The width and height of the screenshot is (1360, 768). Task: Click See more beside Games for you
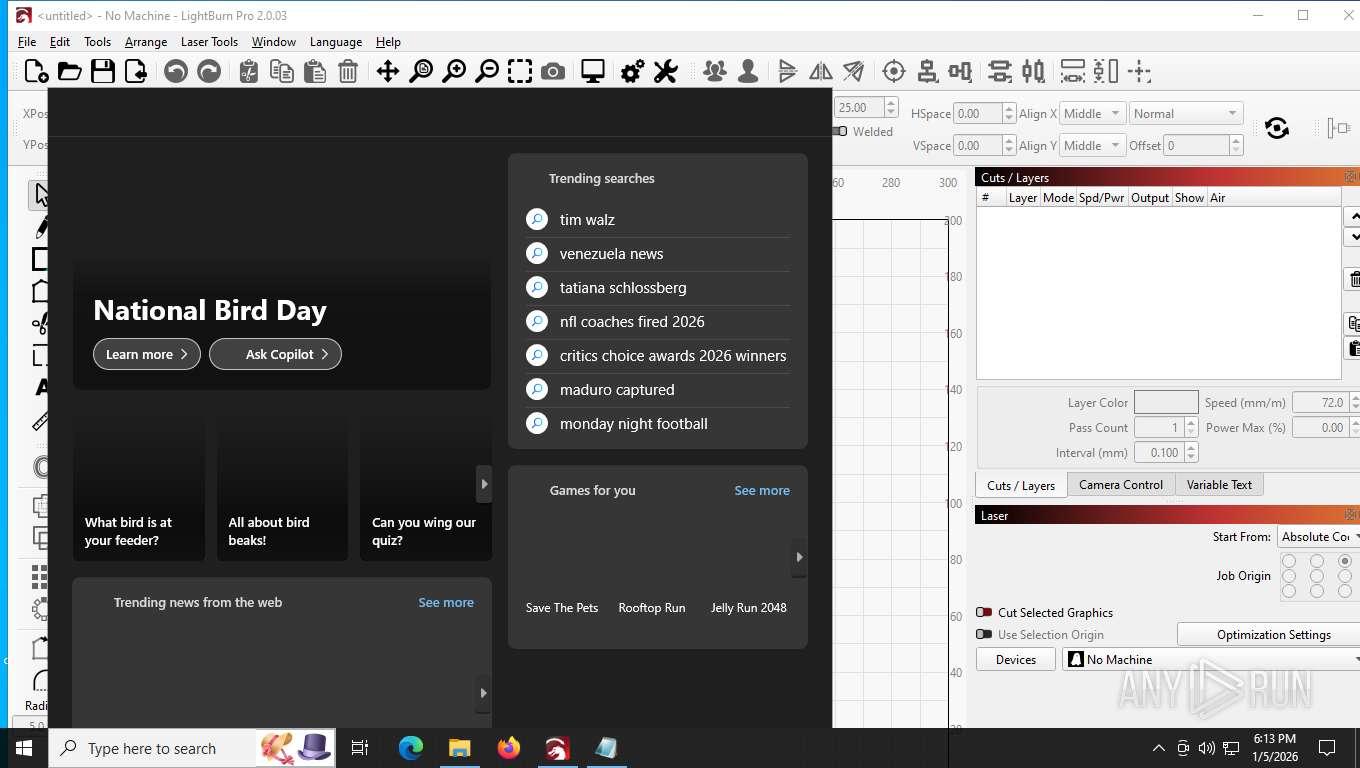(x=762, y=490)
